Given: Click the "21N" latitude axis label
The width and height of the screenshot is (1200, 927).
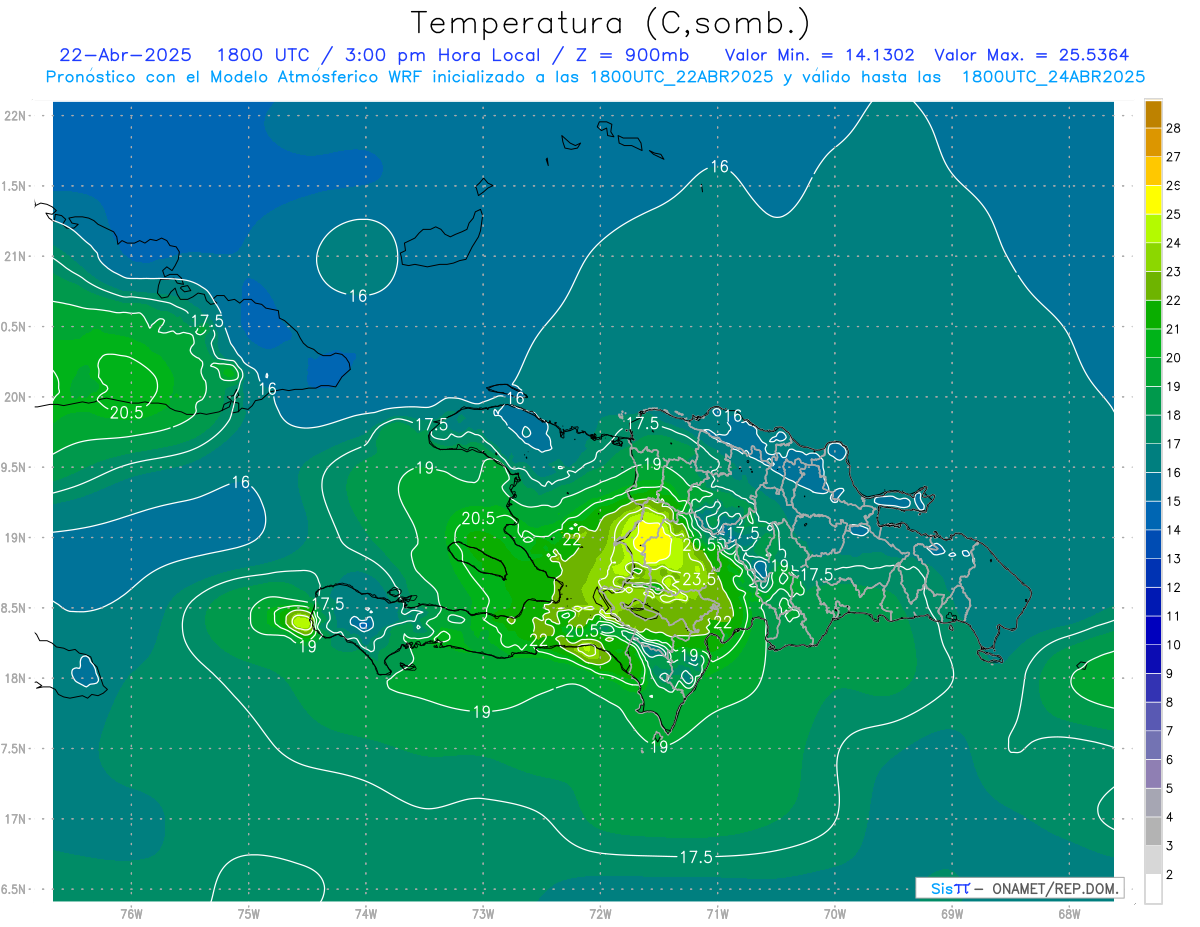Looking at the screenshot, I should 15,256.
